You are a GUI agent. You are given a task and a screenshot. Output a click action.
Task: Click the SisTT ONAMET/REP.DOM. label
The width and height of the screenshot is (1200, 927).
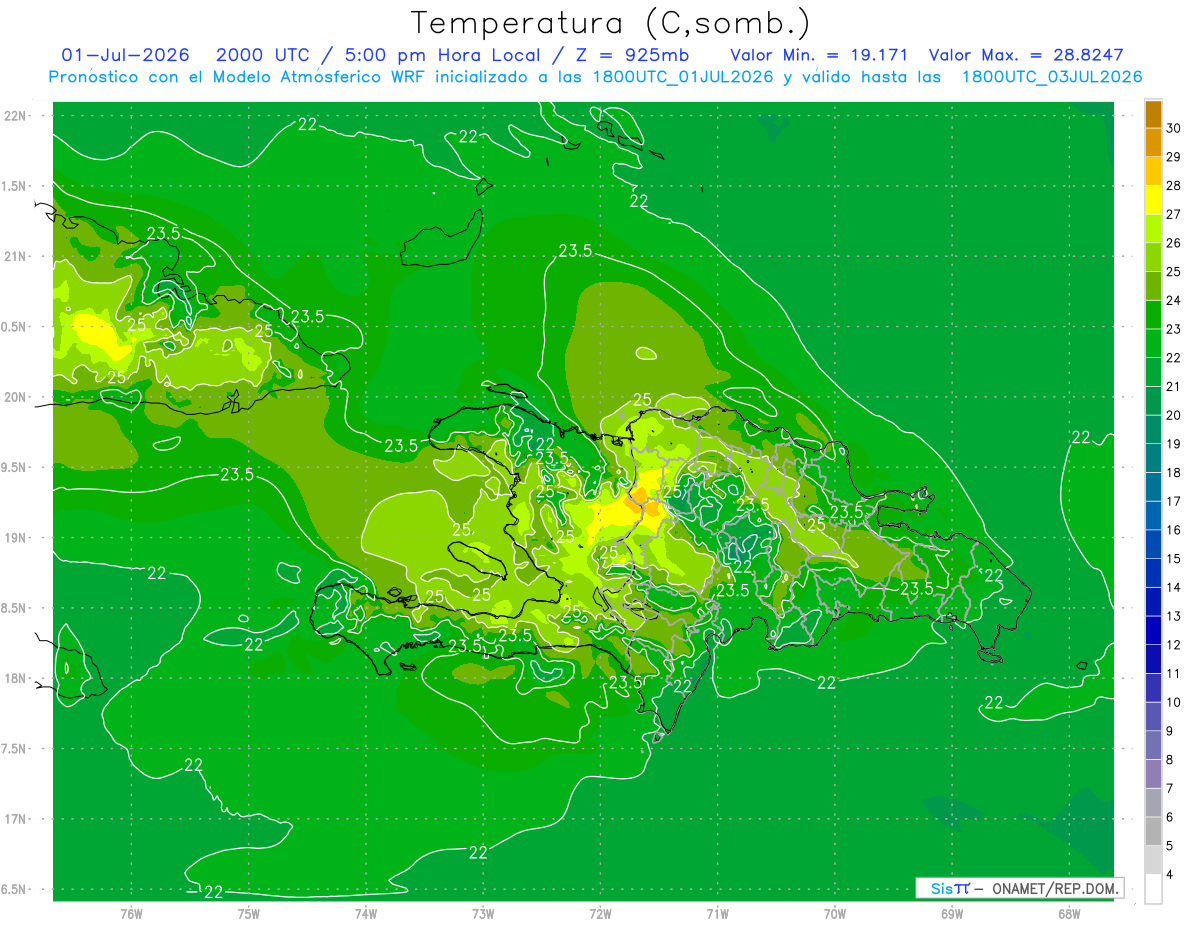click(x=1019, y=888)
